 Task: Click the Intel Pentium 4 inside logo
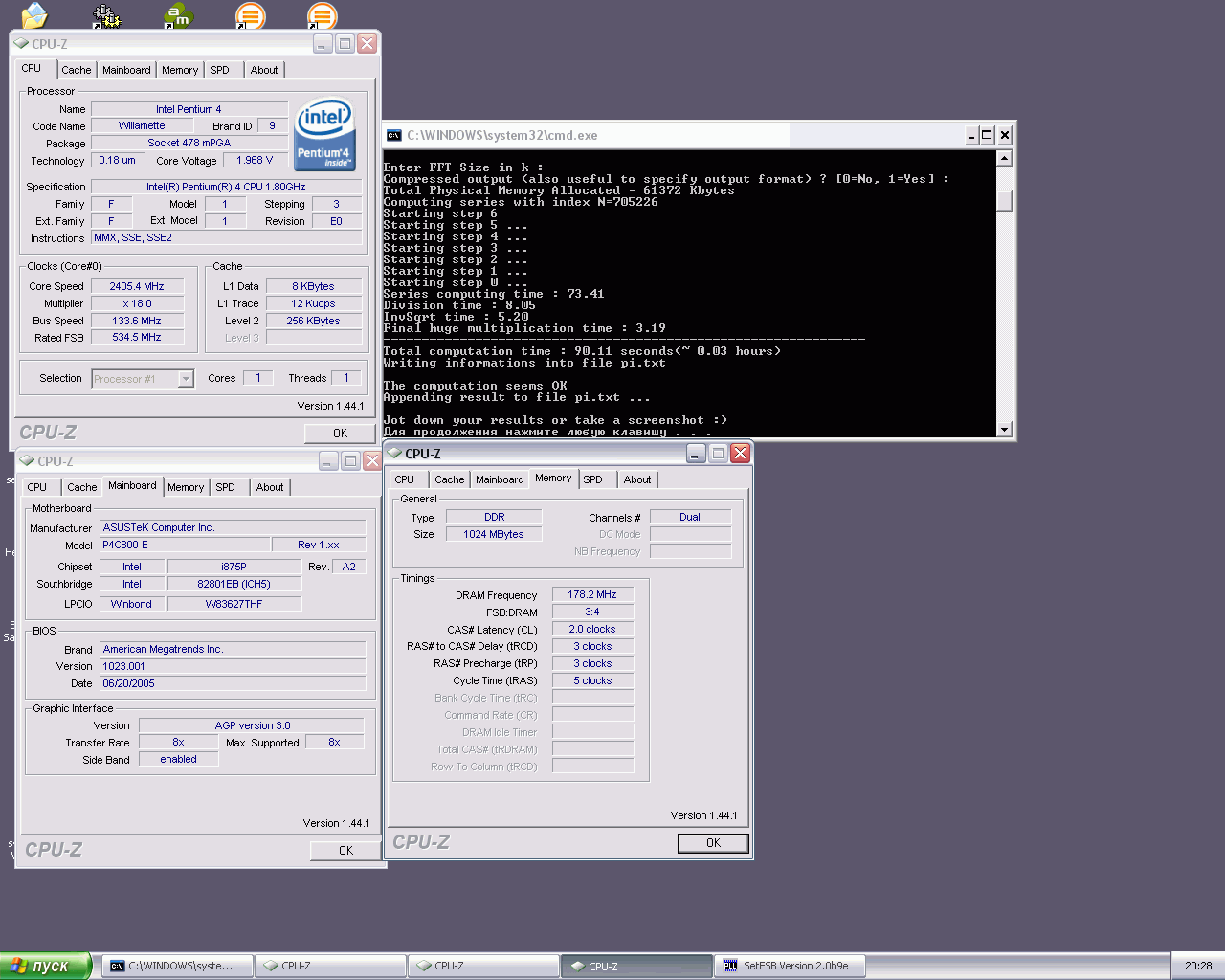(x=325, y=134)
